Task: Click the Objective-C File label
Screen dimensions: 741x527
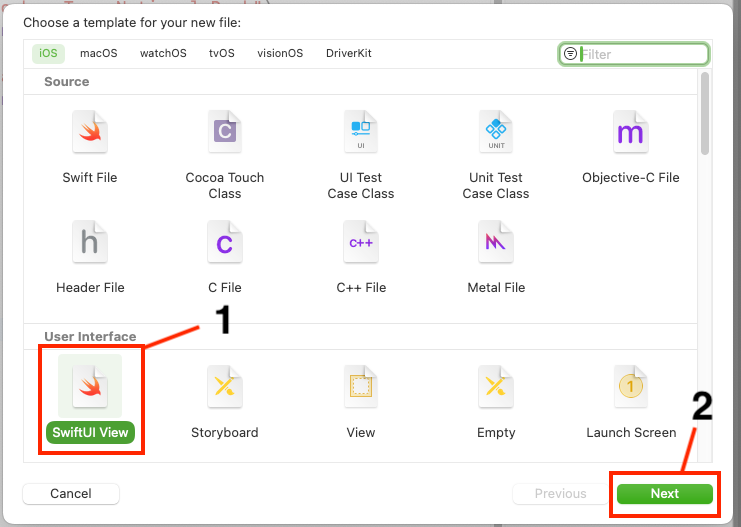Action: [x=630, y=178]
